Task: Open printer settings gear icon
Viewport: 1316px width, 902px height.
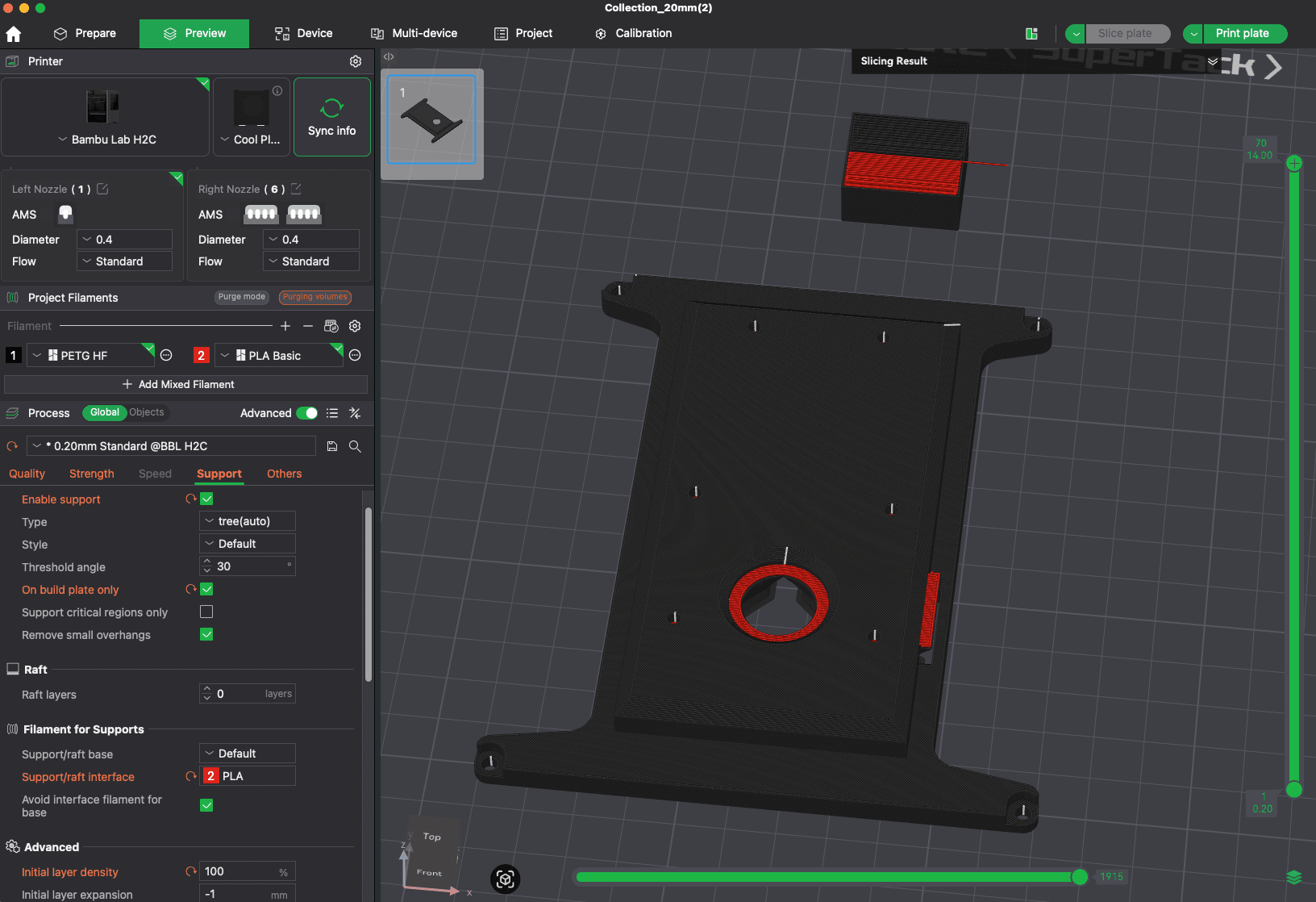Action: coord(356,61)
